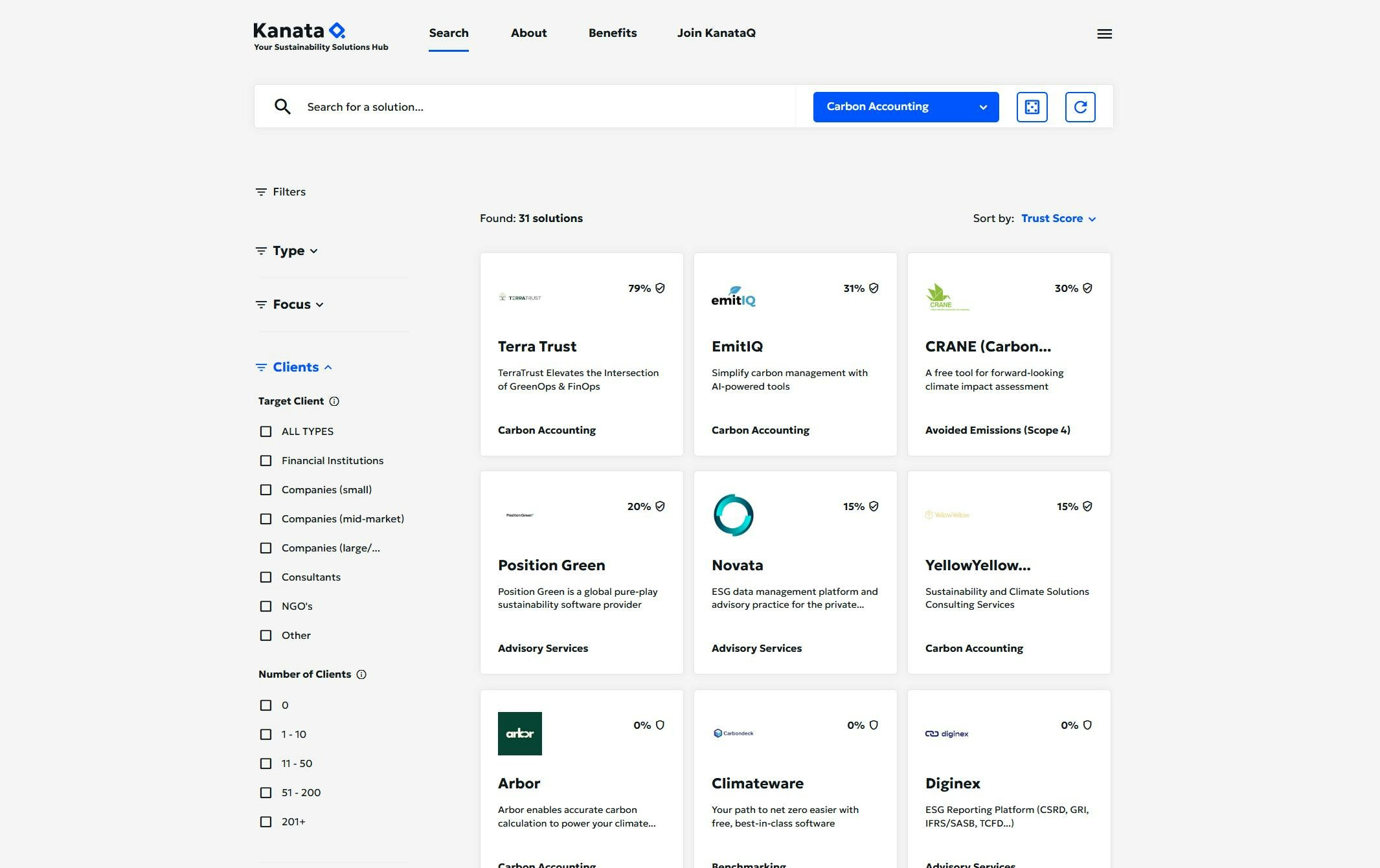
Task: Click the Kanata logo
Action: click(321, 36)
